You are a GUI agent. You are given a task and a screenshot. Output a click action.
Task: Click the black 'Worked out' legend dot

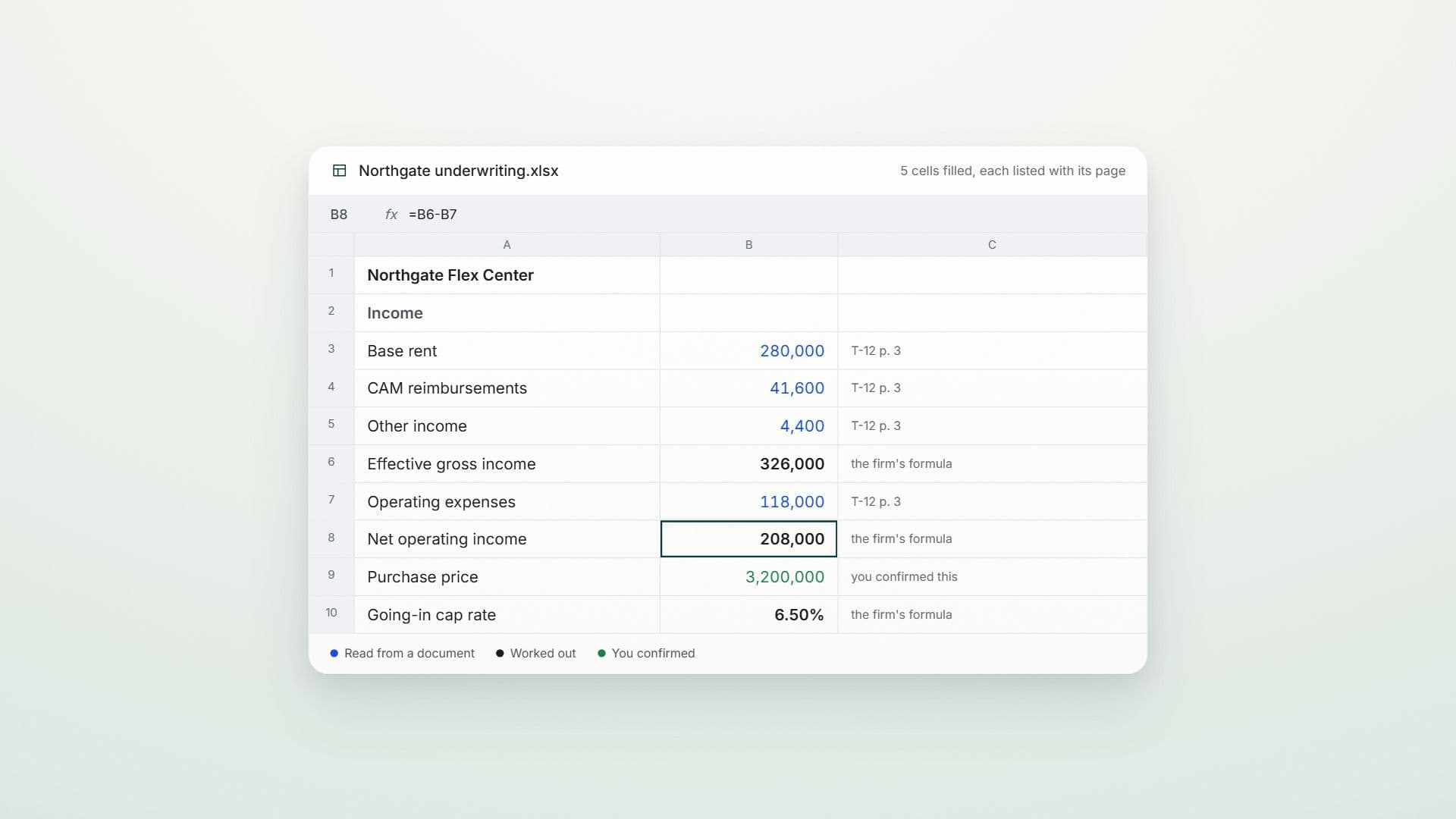click(500, 654)
